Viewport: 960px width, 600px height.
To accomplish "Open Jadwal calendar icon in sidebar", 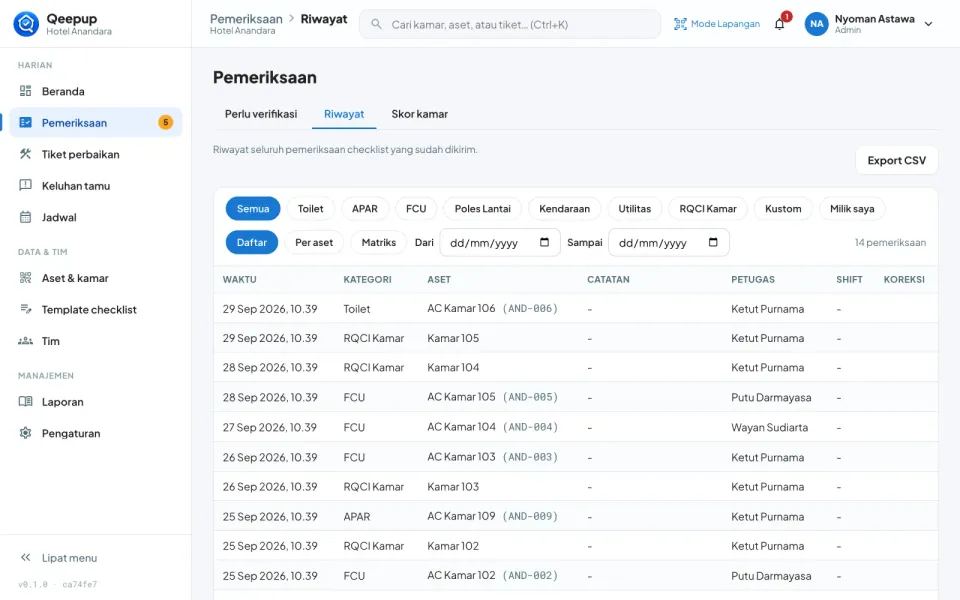I will click(25, 217).
